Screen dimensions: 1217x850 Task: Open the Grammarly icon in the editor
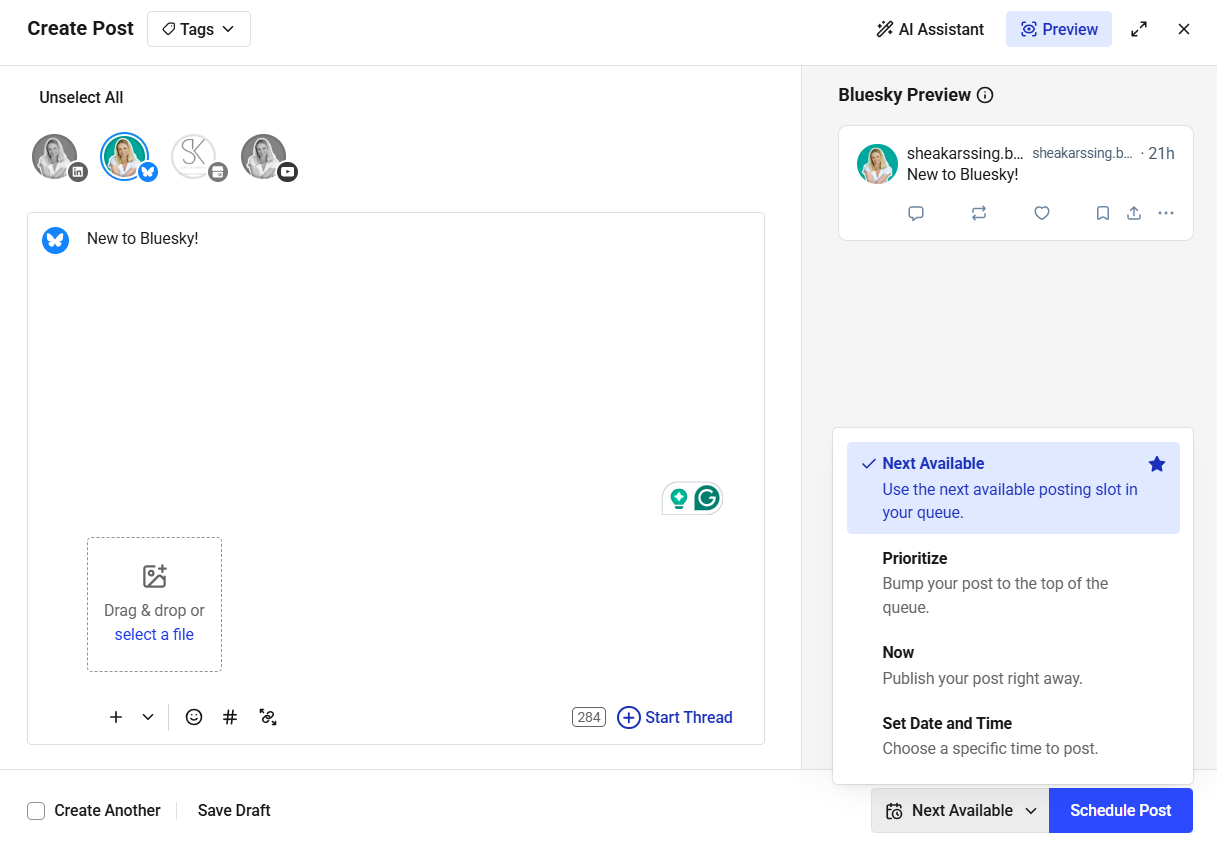coord(706,497)
